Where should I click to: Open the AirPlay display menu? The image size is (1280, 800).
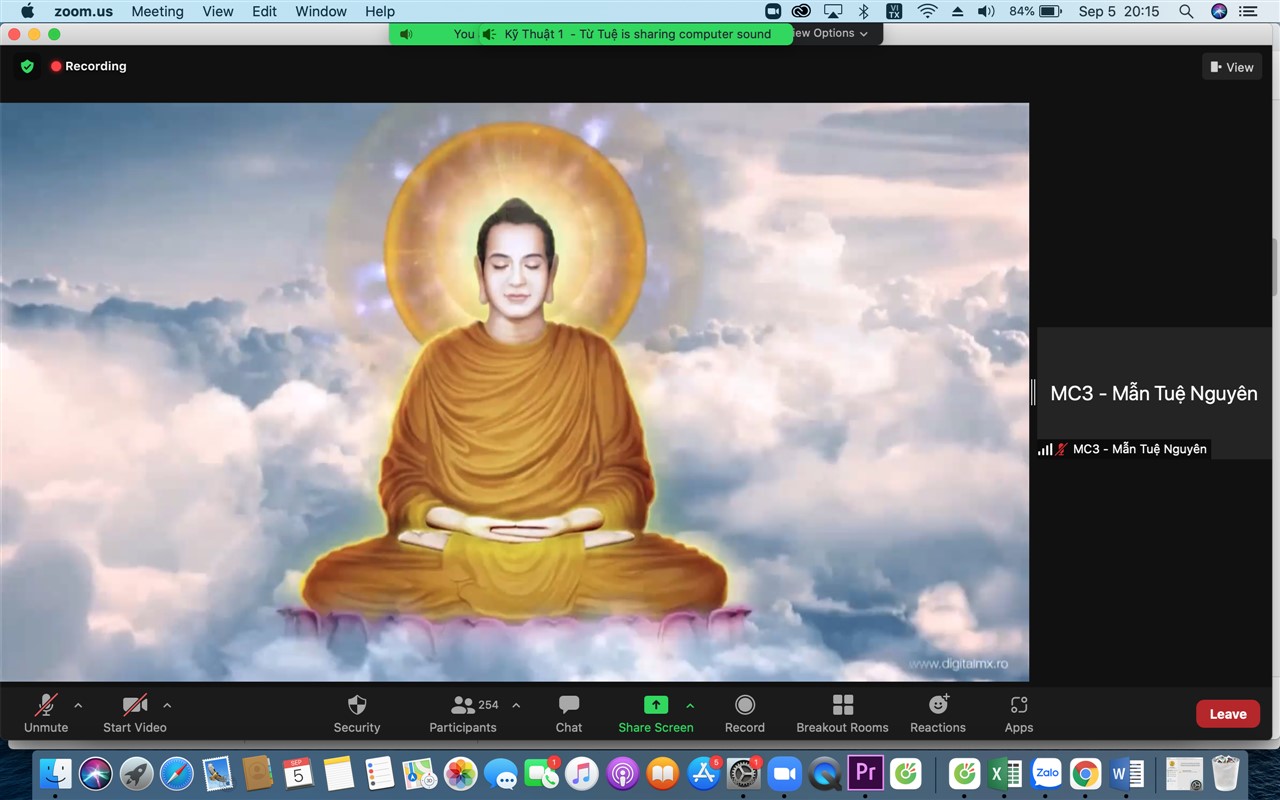[833, 11]
